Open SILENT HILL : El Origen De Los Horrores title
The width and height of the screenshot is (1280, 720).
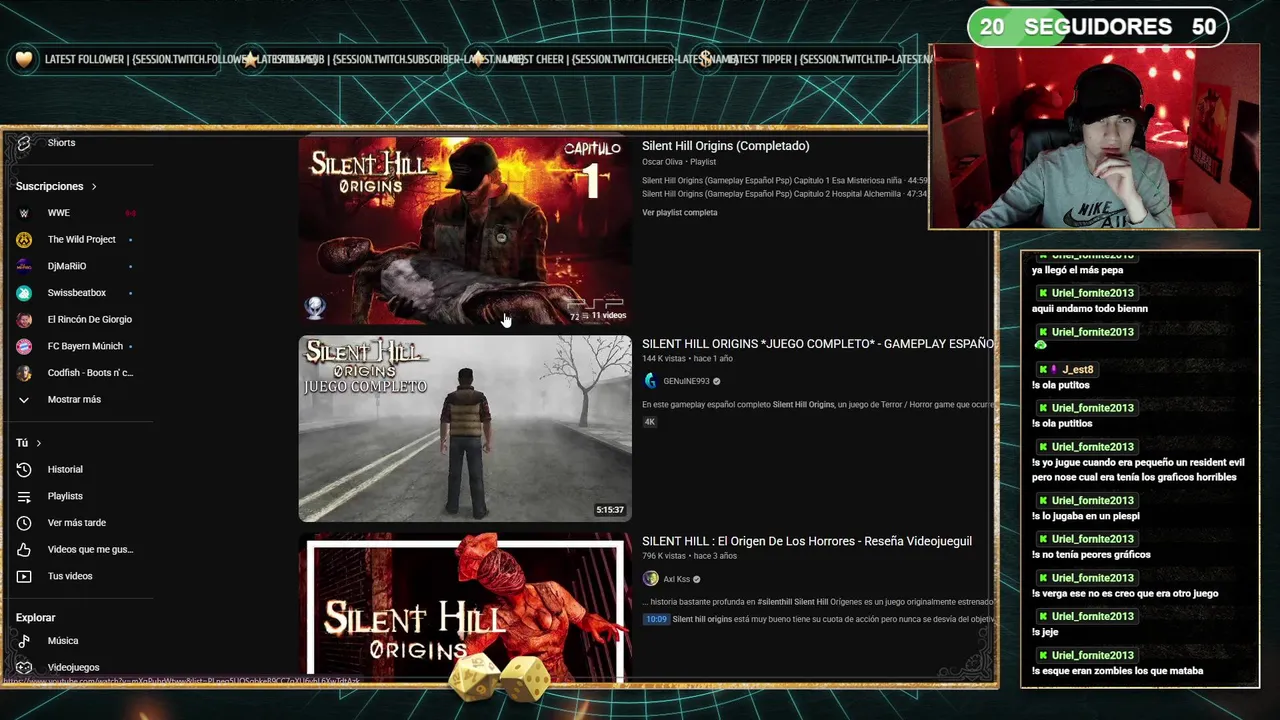point(807,542)
